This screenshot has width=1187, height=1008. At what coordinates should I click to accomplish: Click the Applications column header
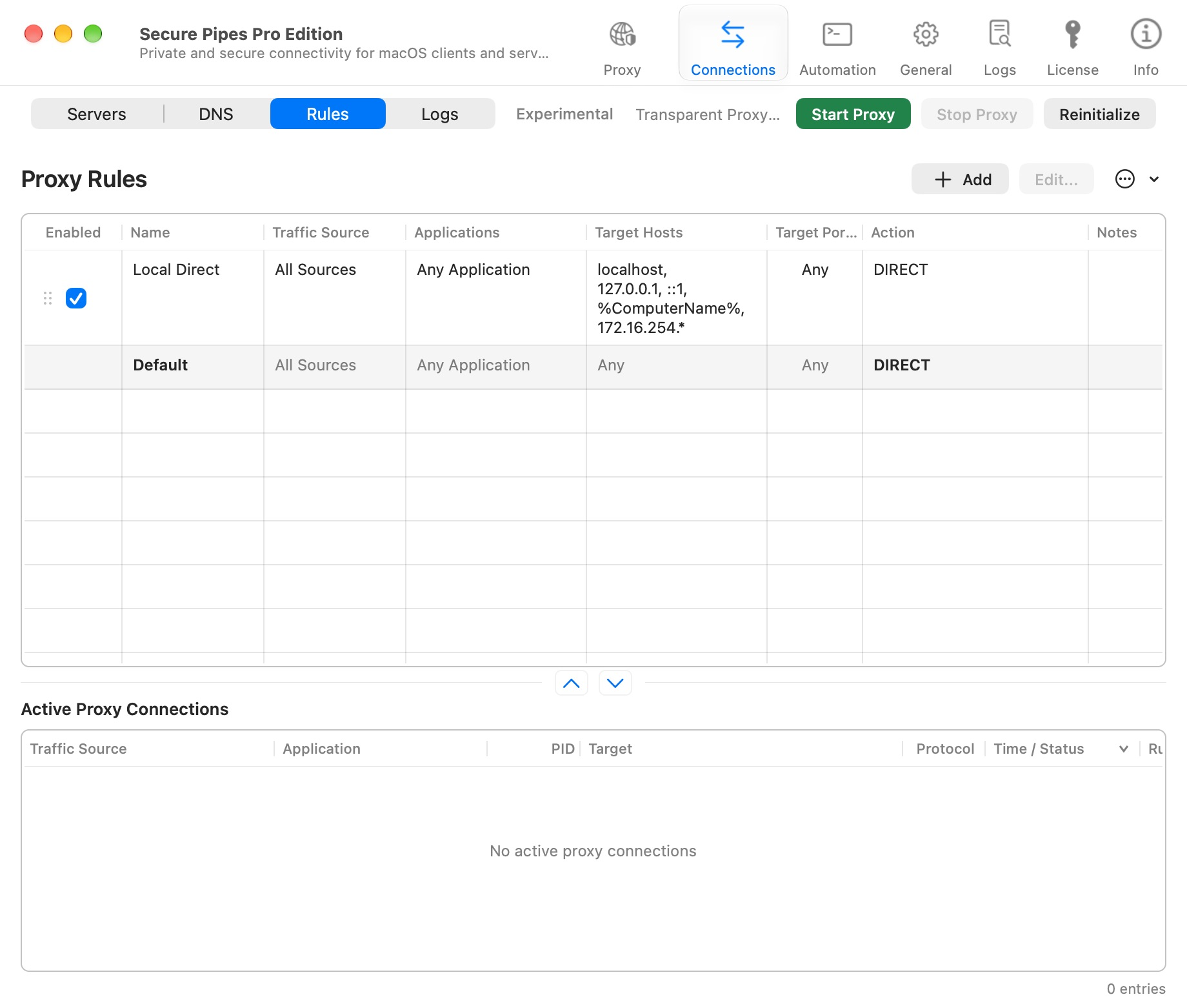click(457, 232)
